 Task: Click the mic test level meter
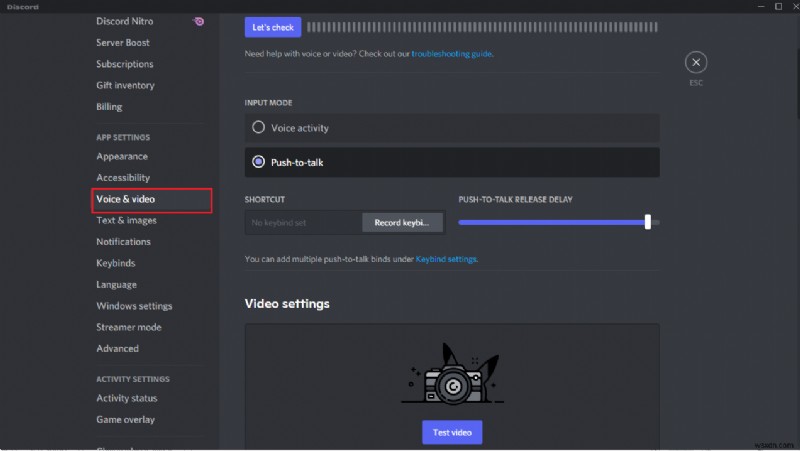pyautogui.click(x=482, y=28)
